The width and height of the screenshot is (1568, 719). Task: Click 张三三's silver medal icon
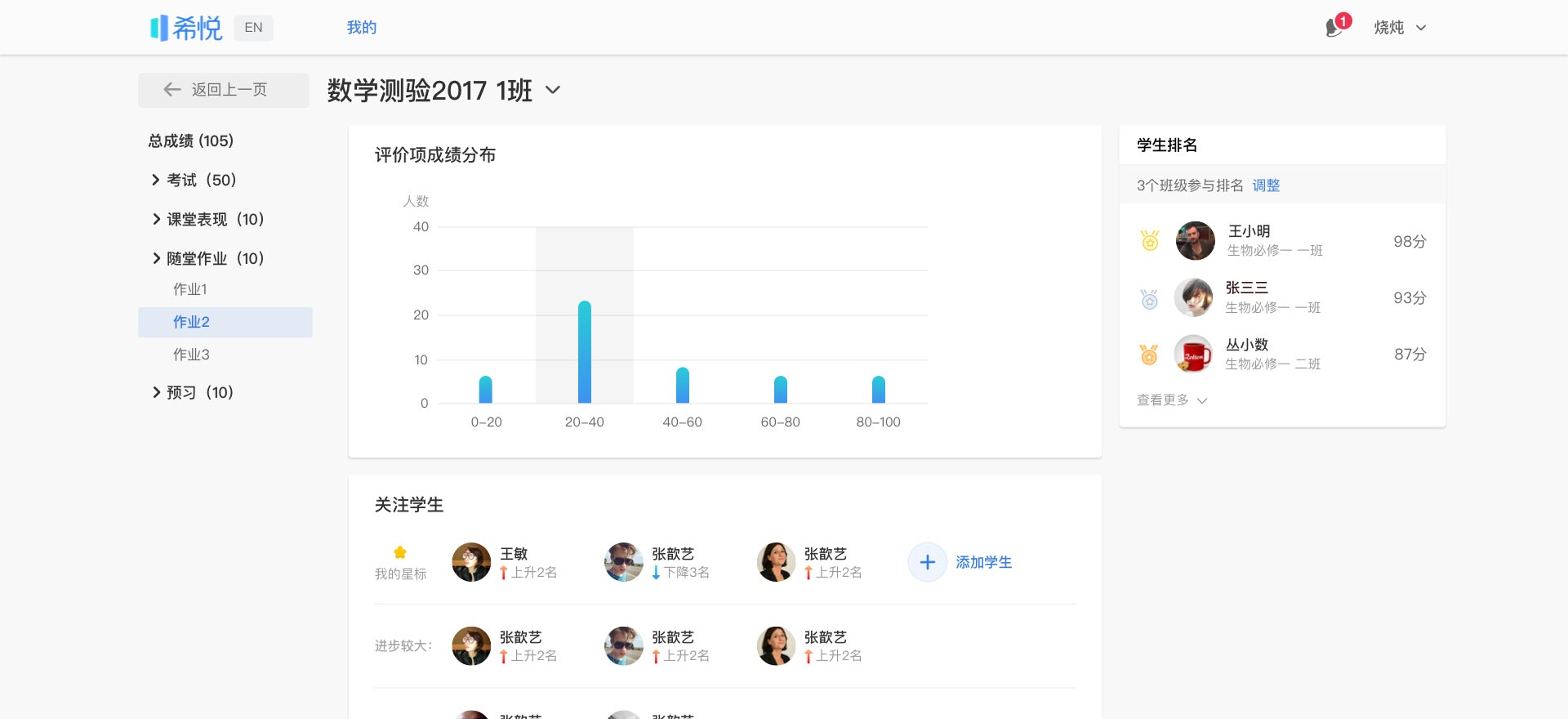pos(1150,298)
